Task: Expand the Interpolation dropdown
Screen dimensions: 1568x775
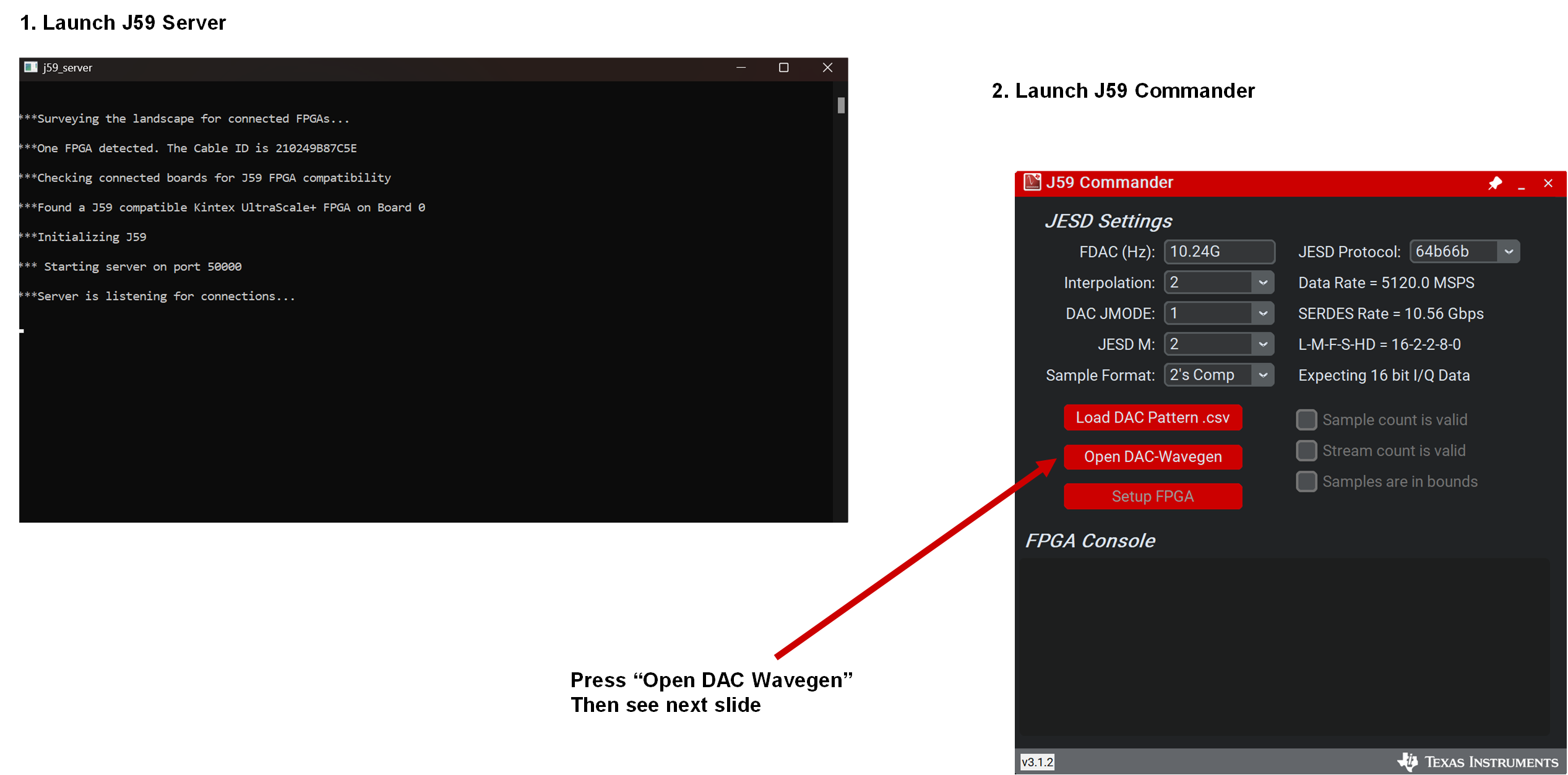Action: point(1263,282)
